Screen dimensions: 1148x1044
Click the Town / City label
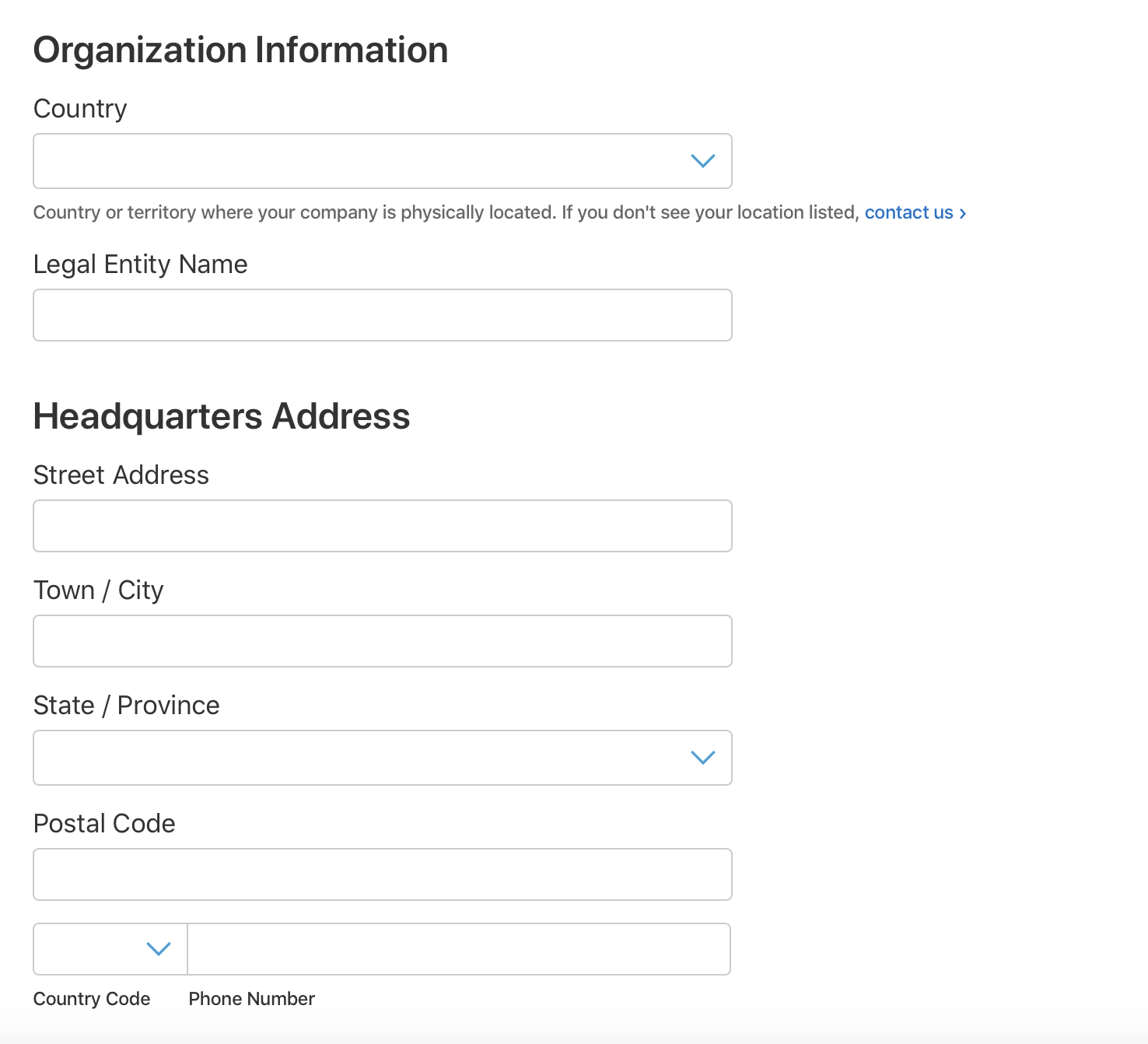pyautogui.click(x=99, y=590)
